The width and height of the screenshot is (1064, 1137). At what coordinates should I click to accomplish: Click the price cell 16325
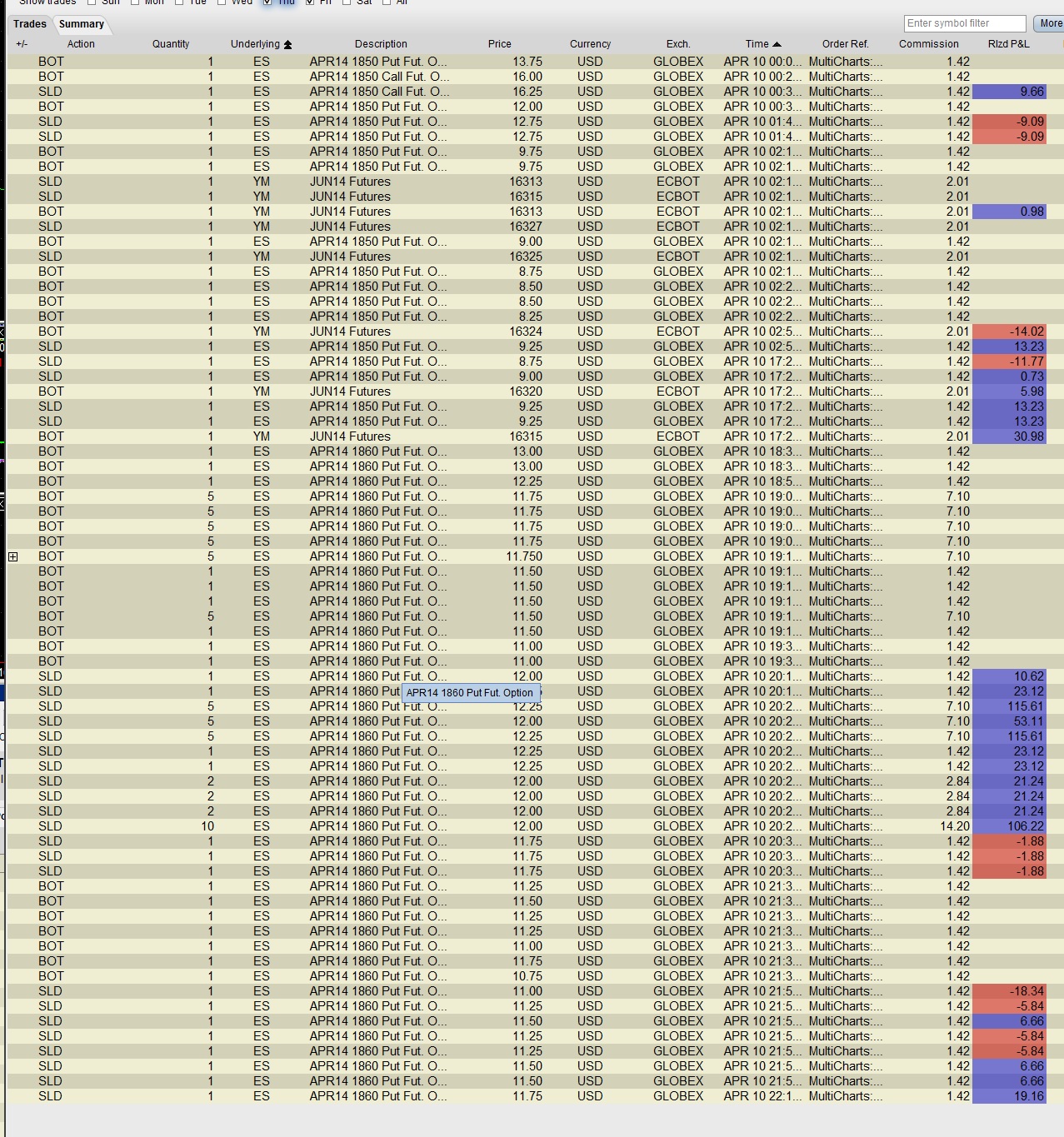[x=526, y=257]
